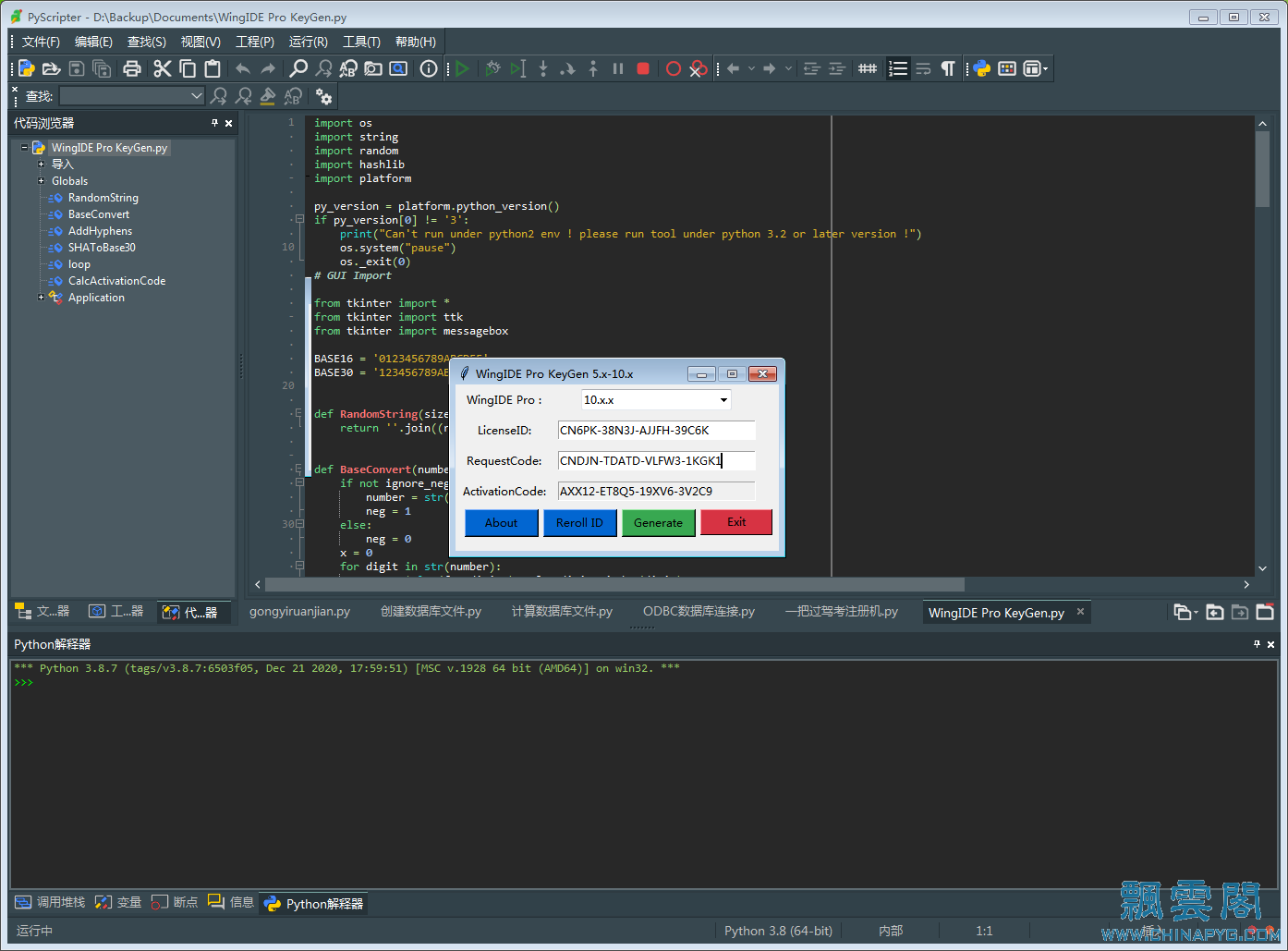Screen dimensions: 1288x951
Task: Click the ActivationCode field
Action: click(x=656, y=492)
